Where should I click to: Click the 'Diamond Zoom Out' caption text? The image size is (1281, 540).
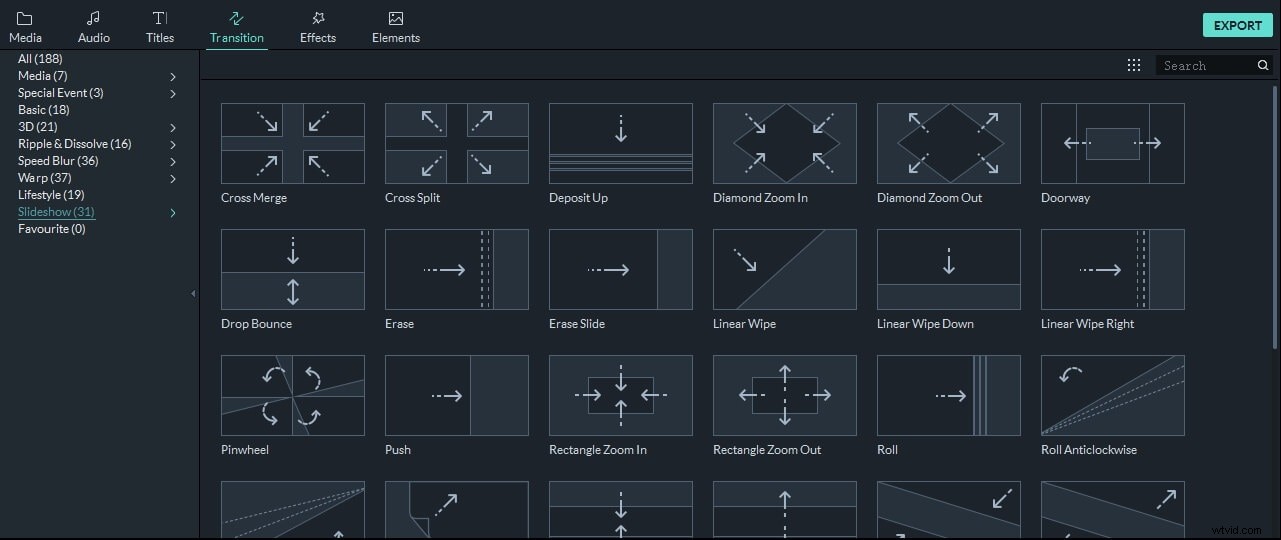[930, 198]
